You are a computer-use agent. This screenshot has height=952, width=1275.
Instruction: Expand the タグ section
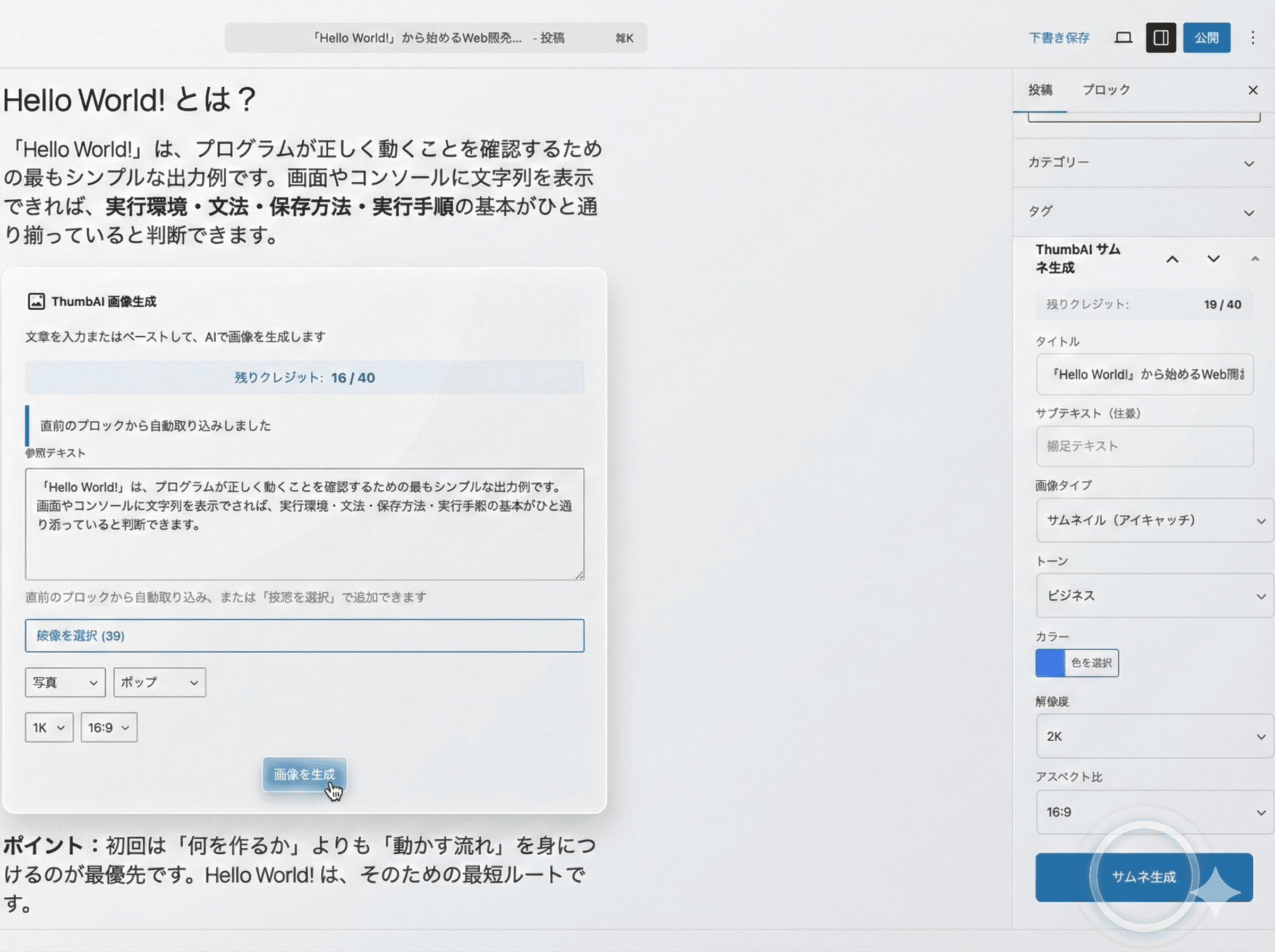click(x=1143, y=212)
